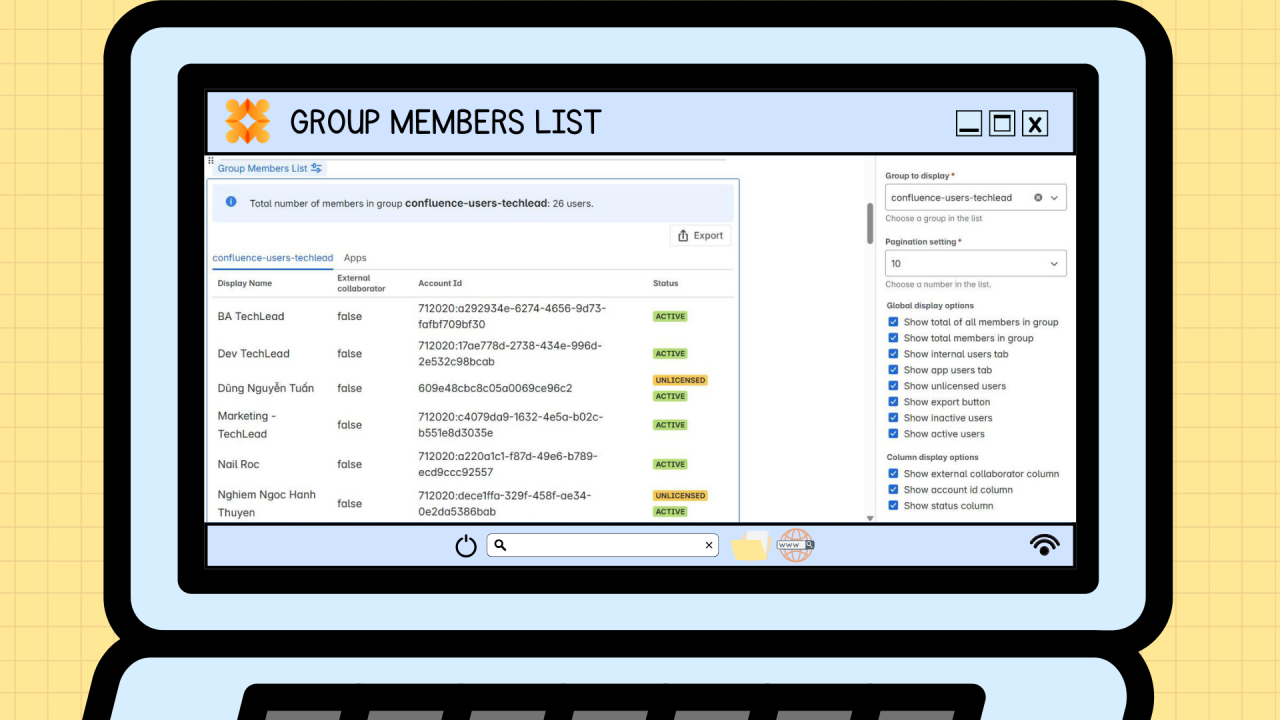Click the External collaborator column header
The height and width of the screenshot is (720, 1280).
tap(361, 284)
